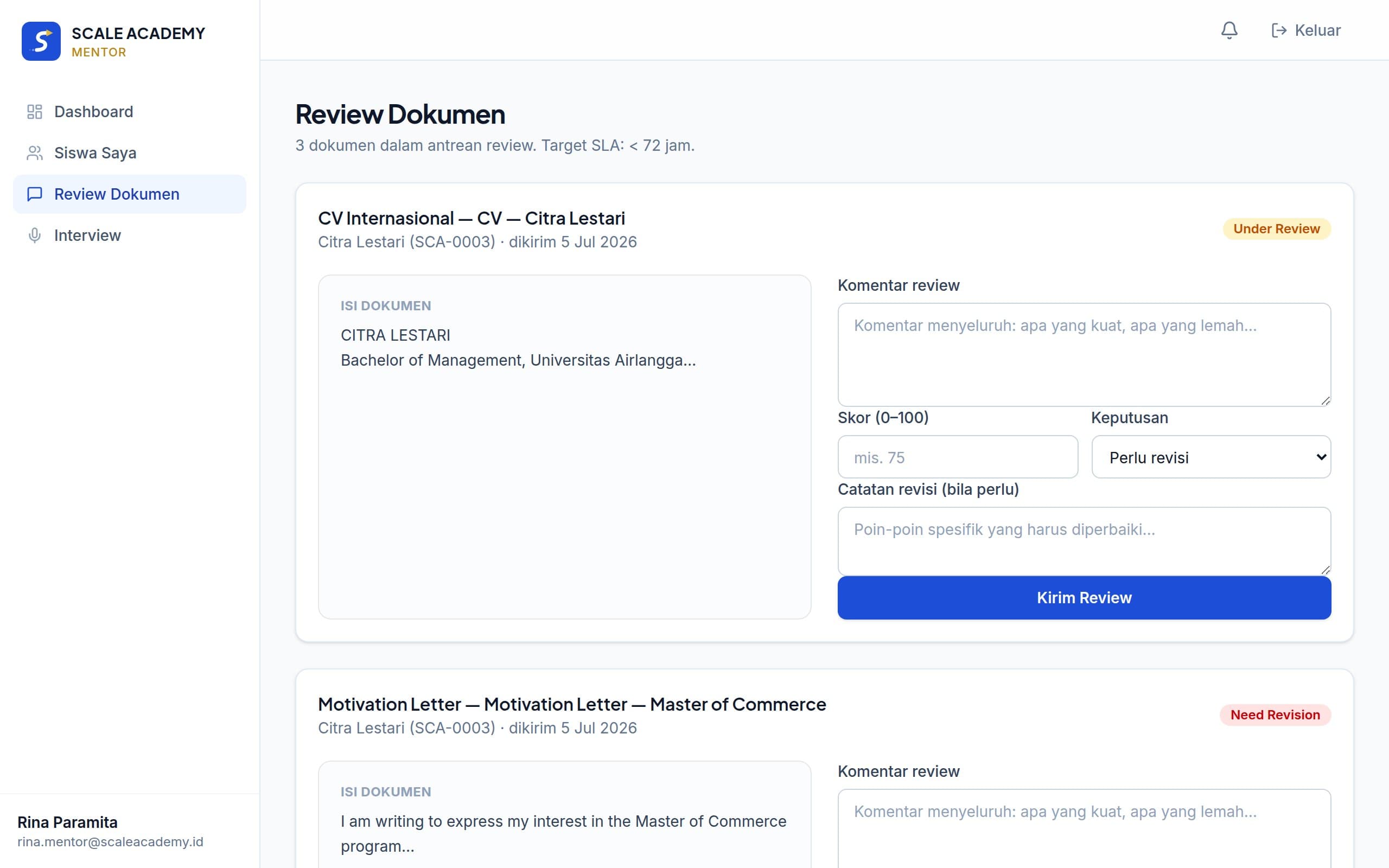1389x868 pixels.
Task: Click the Interview microphone icon
Action: [34, 235]
